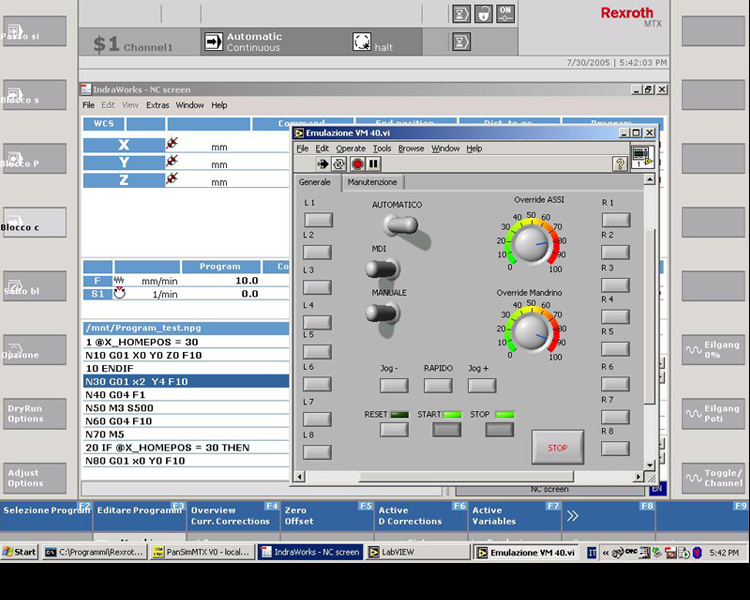
Task: Select line 20 IF @X_HOMEPOS = 30 THEN
Action: pyautogui.click(x=186, y=448)
